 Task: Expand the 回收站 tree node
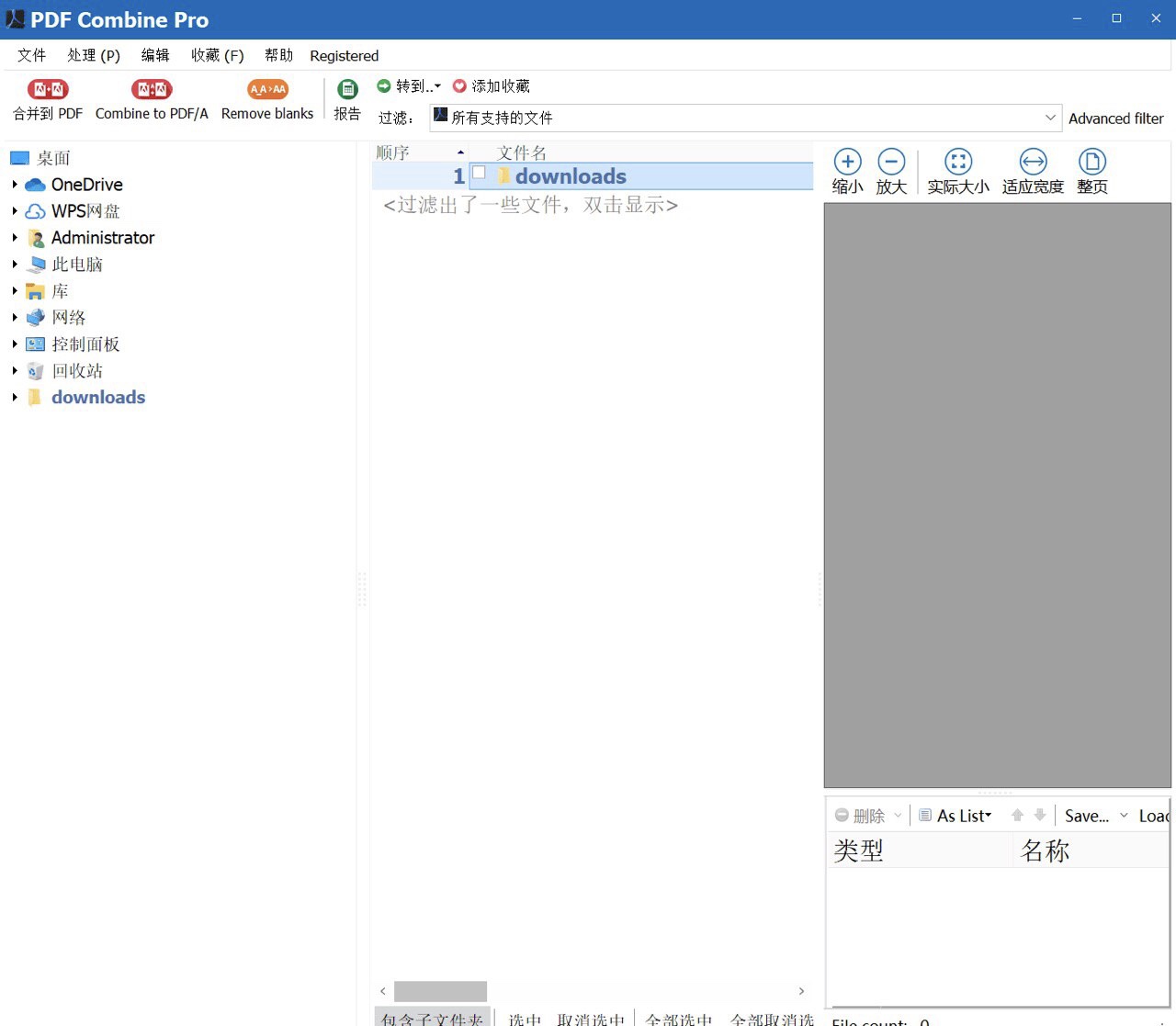pos(15,371)
